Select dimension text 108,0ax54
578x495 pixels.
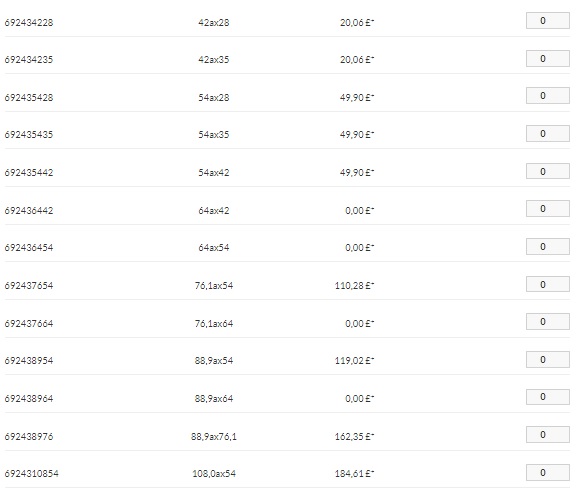[x=214, y=474]
